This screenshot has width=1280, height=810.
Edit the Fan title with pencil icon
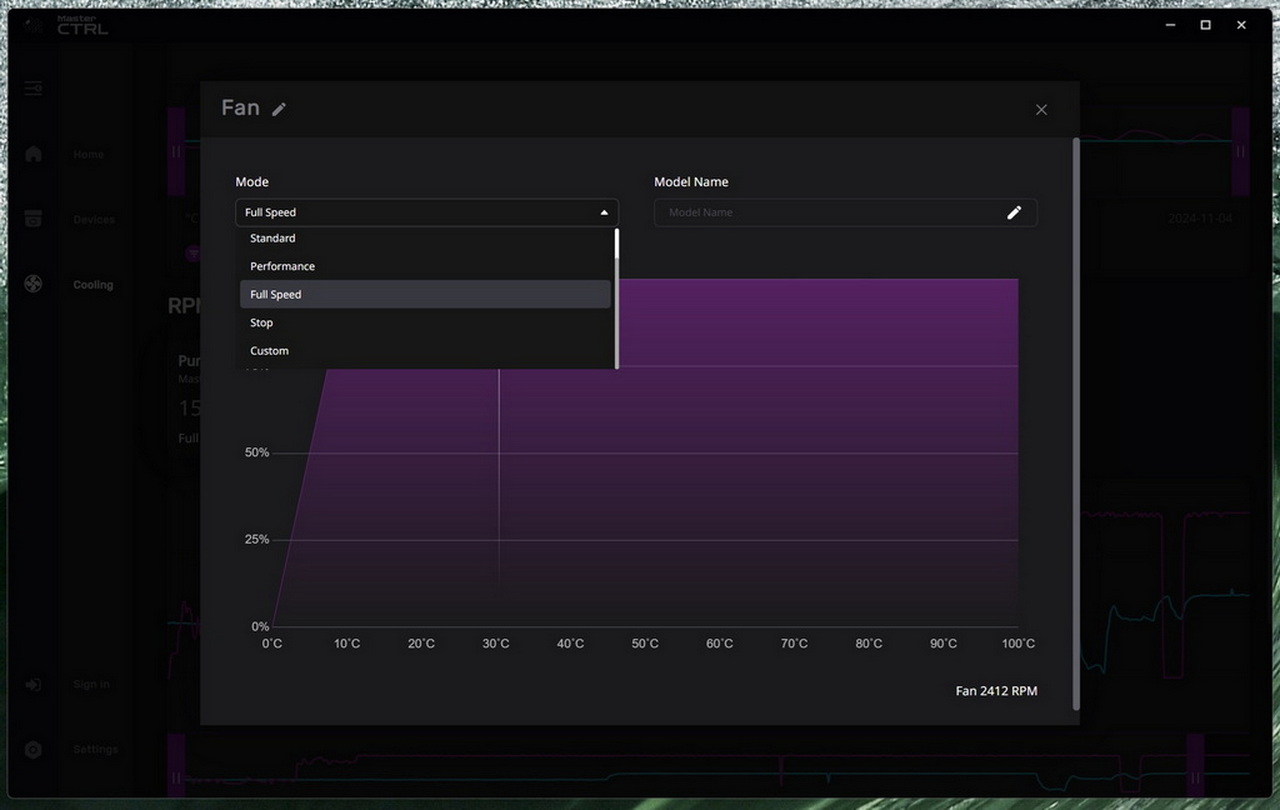tap(279, 109)
